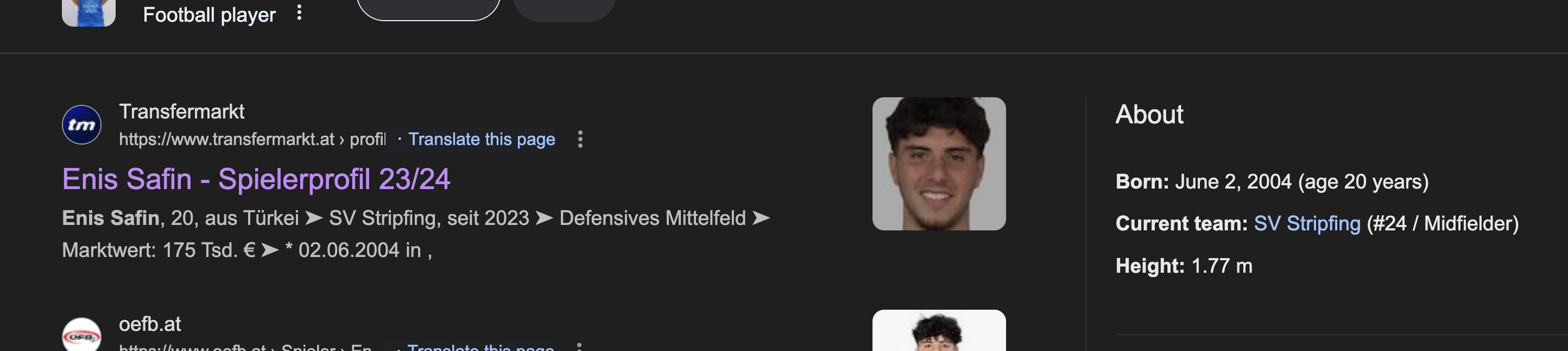Open the more options dots for oefb.at result

click(579, 347)
